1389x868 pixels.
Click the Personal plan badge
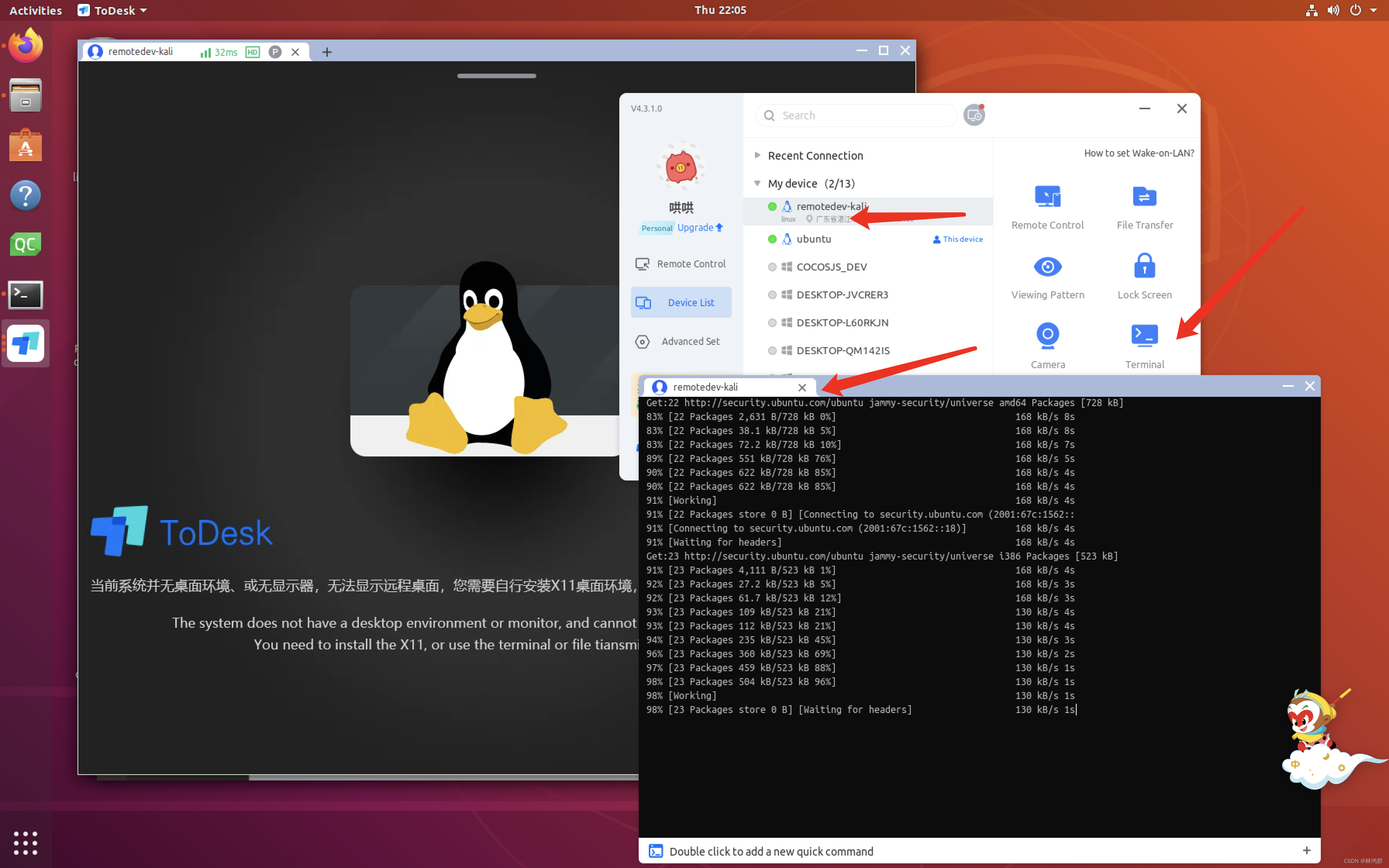(657, 228)
